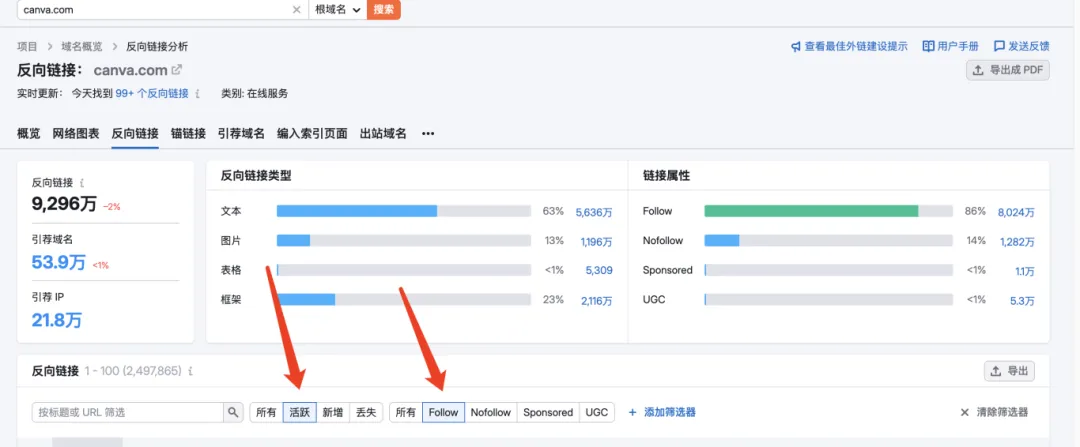
Task: Clear the domain search field with the X icon
Action: [296, 10]
